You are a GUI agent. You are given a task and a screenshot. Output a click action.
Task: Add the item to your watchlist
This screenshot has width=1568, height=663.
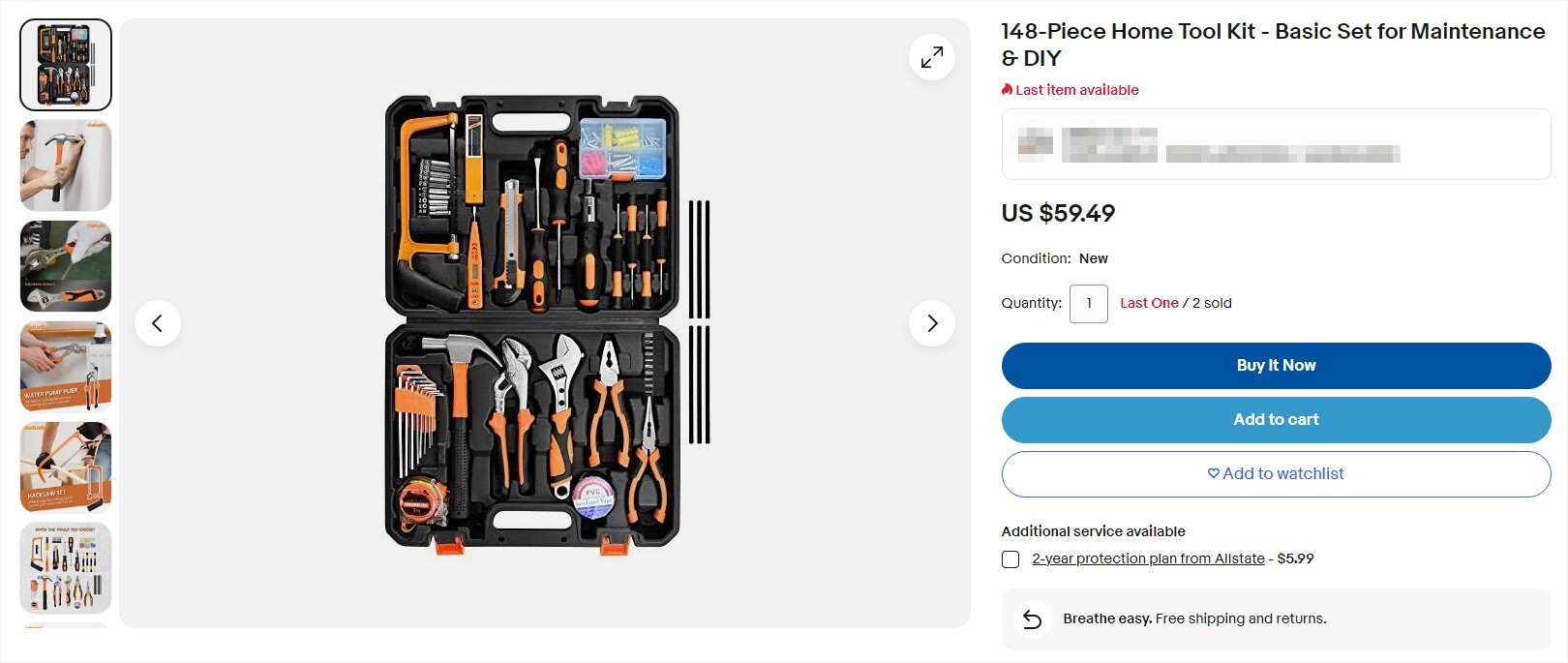(x=1276, y=473)
